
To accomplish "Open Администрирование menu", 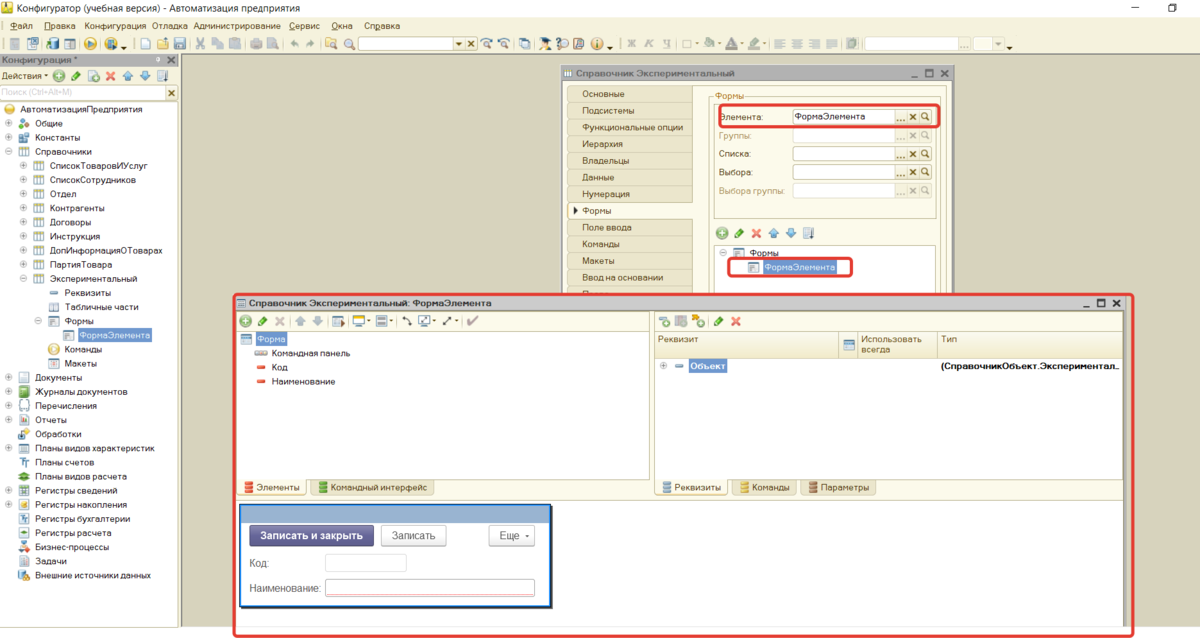I will (x=237, y=25).
